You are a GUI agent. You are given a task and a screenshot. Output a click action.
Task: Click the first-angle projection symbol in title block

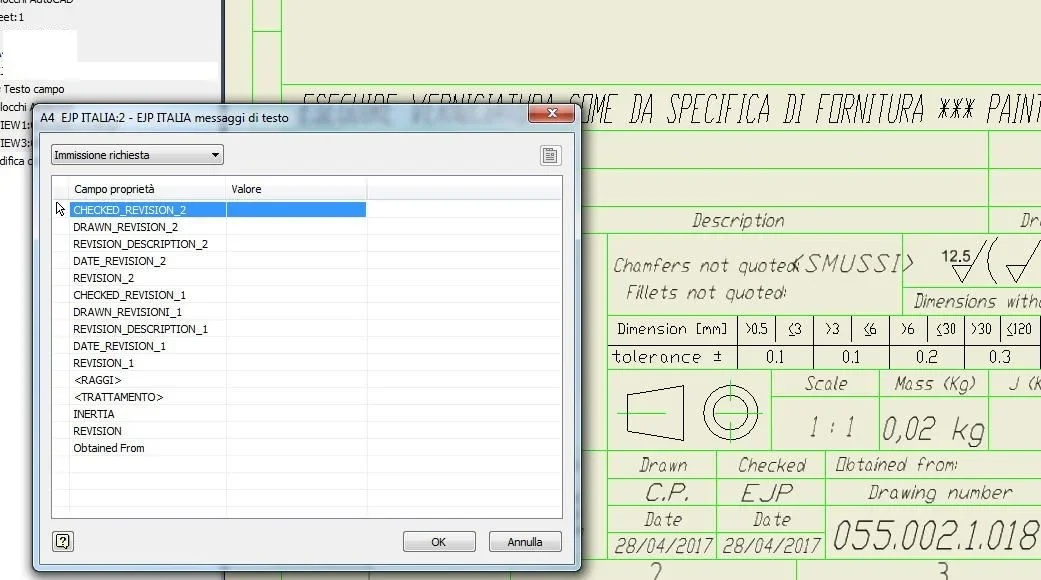point(690,412)
